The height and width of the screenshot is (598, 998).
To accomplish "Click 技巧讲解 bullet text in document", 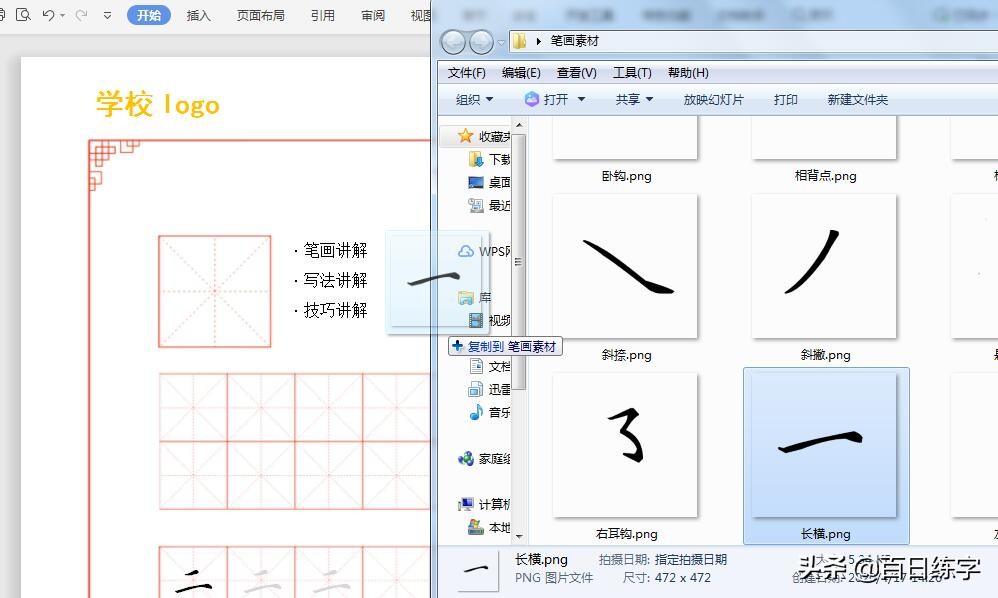I will (x=335, y=310).
